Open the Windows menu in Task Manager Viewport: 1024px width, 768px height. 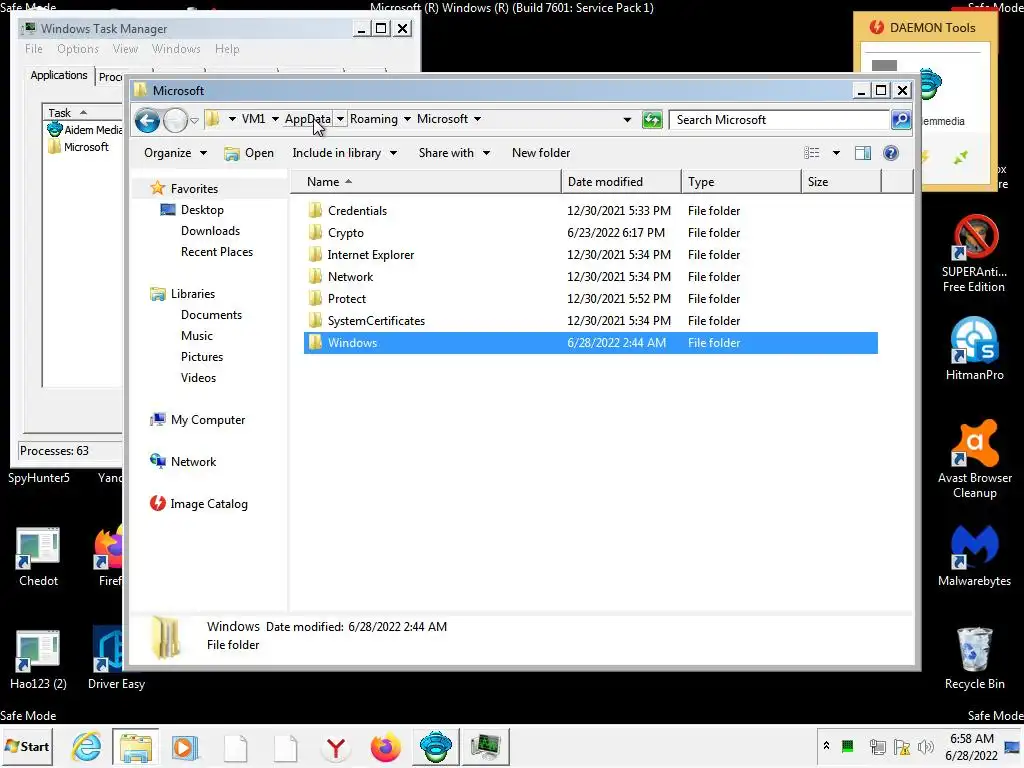176,49
